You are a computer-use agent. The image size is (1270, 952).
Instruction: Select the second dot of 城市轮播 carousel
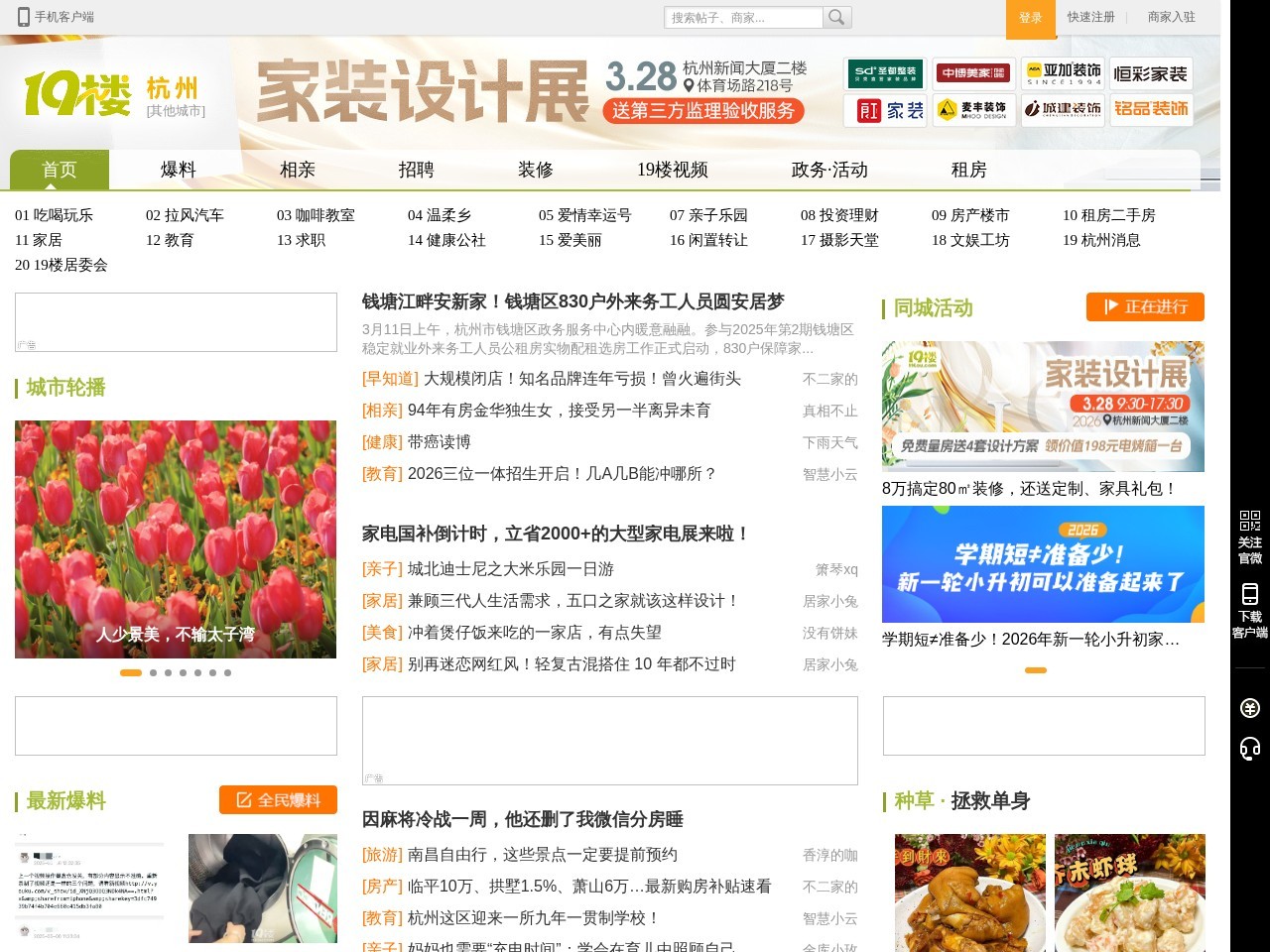pos(153,672)
